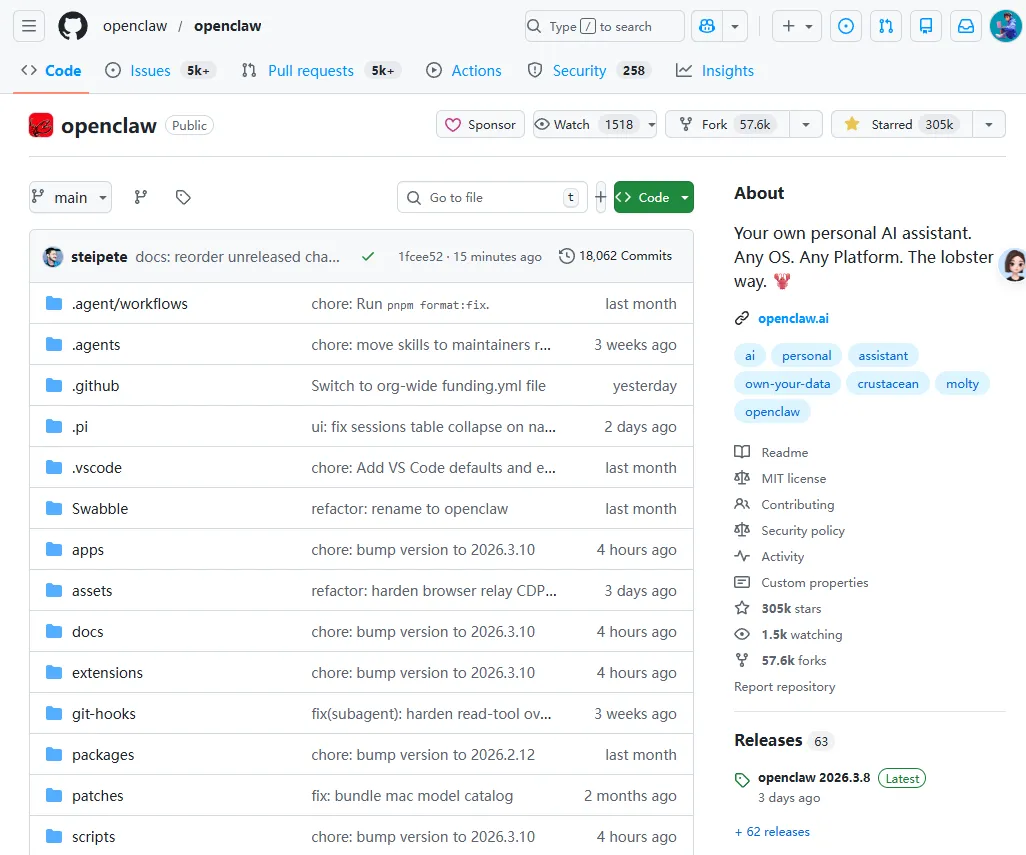Expand the star lists dropdown arrow

(x=989, y=124)
